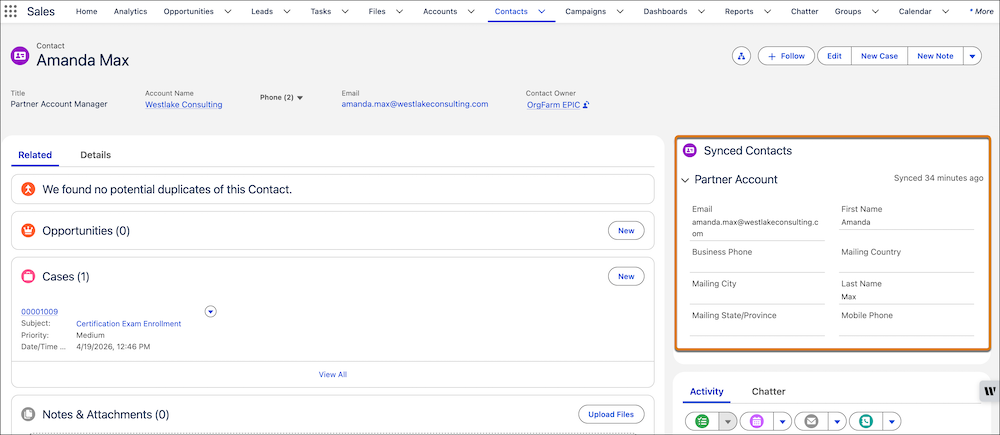The image size is (1000, 435).
Task: Click the Opportunities crown icon
Action: 28,231
